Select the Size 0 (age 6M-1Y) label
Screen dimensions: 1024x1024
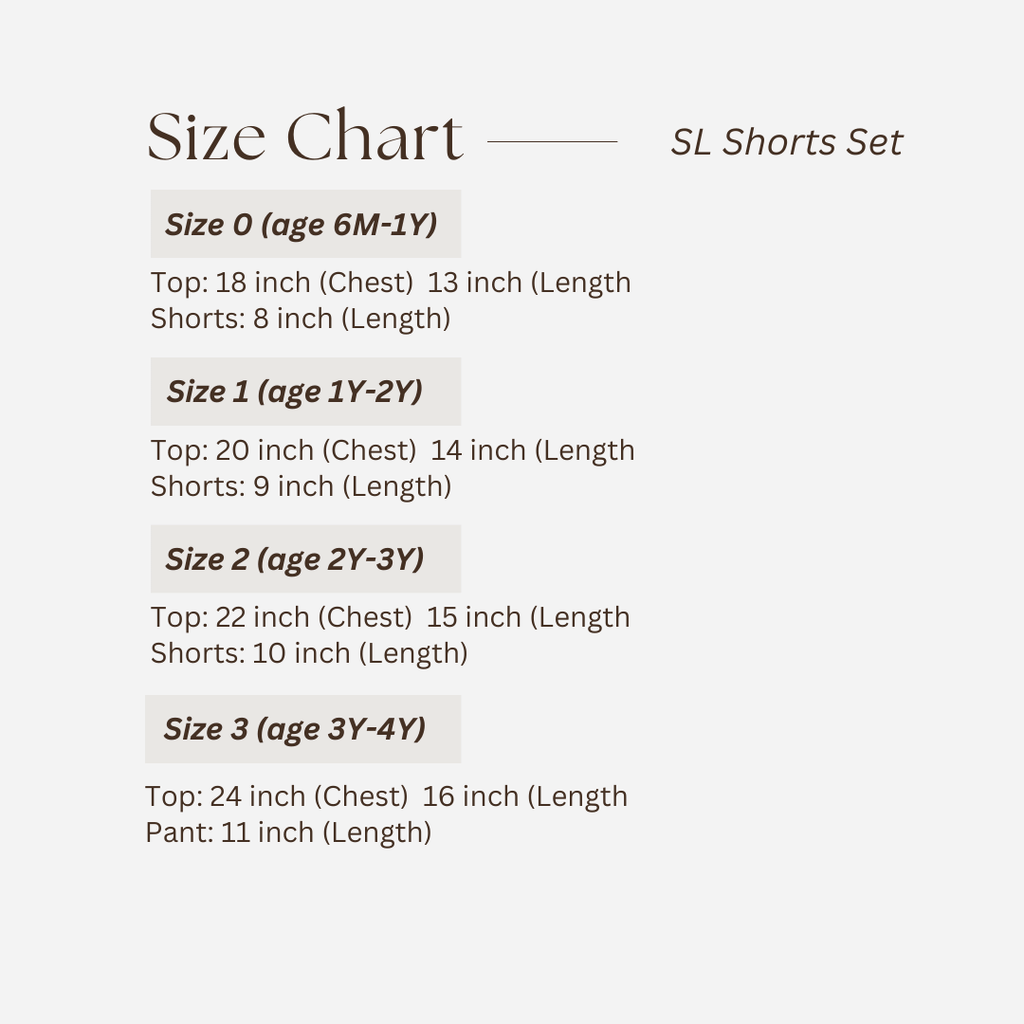coord(301,224)
